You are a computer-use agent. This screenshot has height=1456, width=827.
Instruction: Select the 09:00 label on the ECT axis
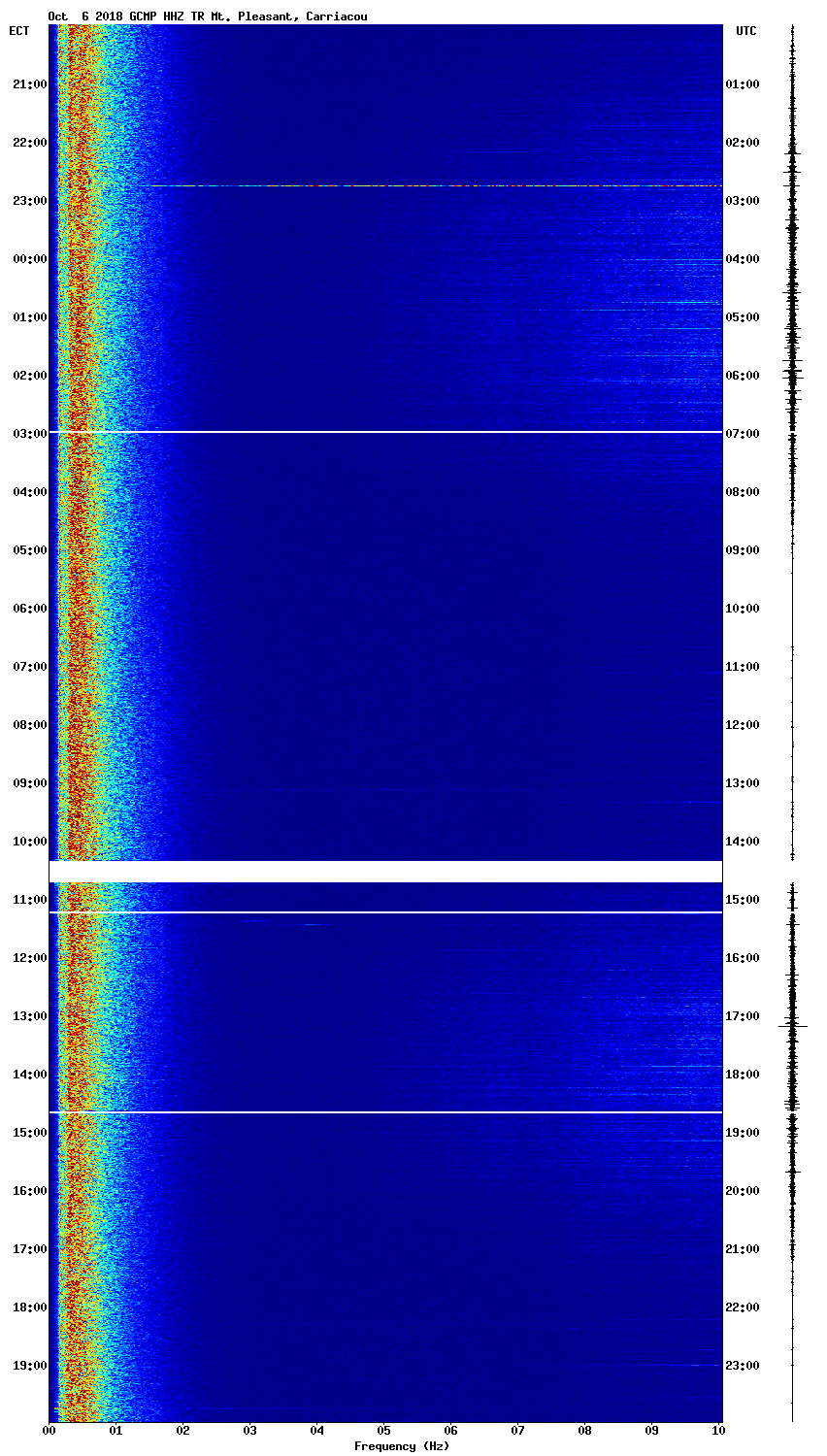[29, 783]
